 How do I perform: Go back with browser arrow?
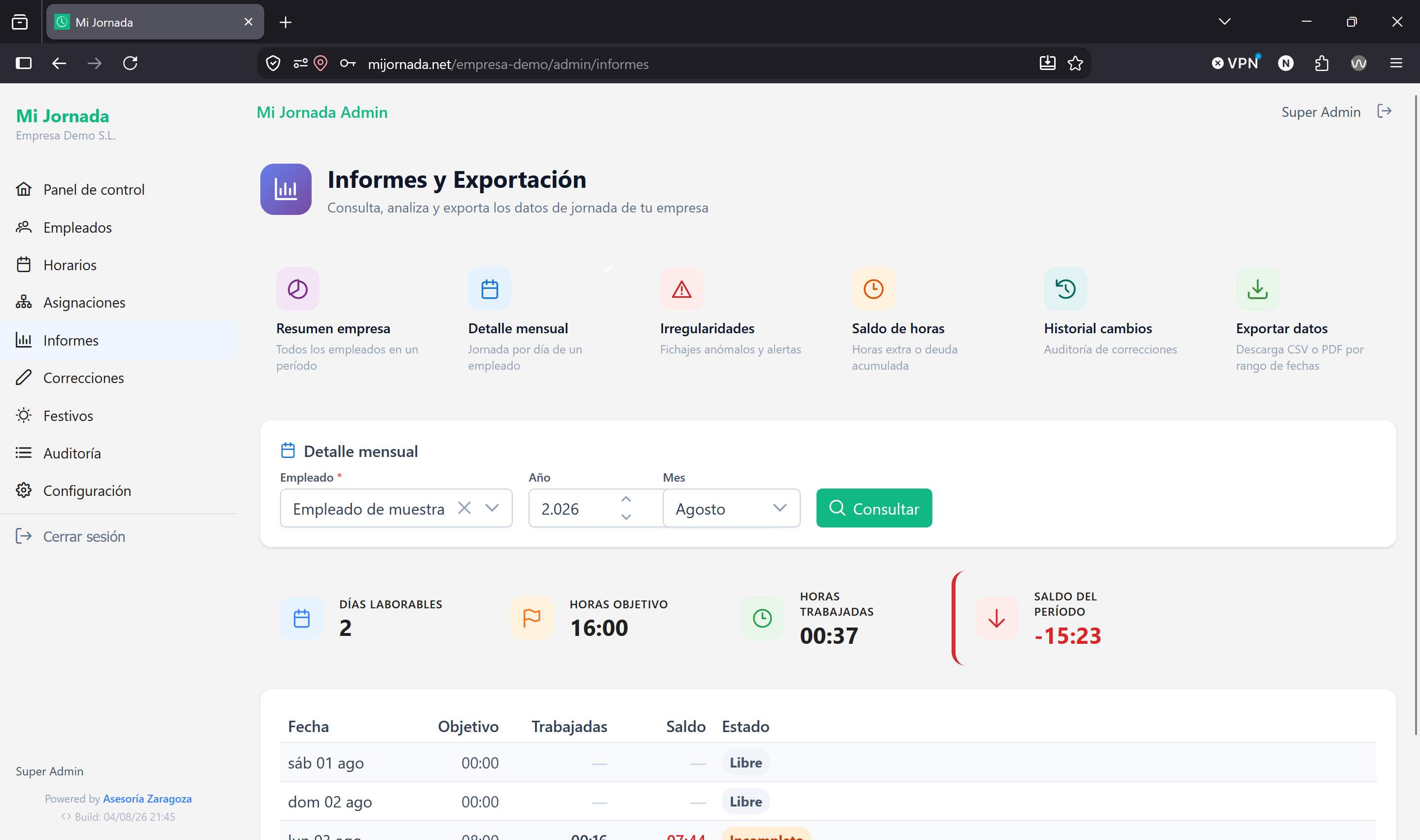(x=59, y=63)
